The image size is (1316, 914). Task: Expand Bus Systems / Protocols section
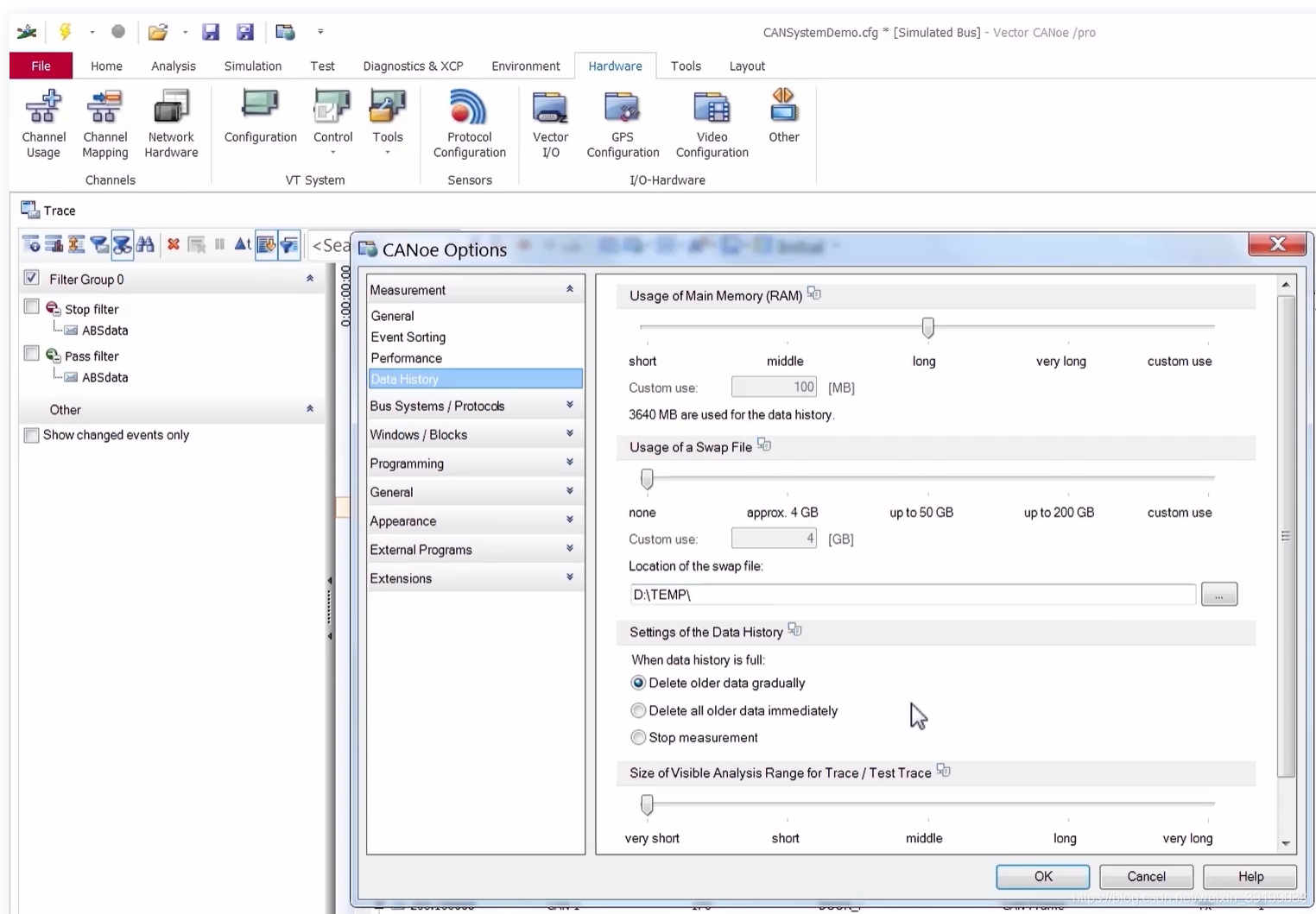pos(569,405)
